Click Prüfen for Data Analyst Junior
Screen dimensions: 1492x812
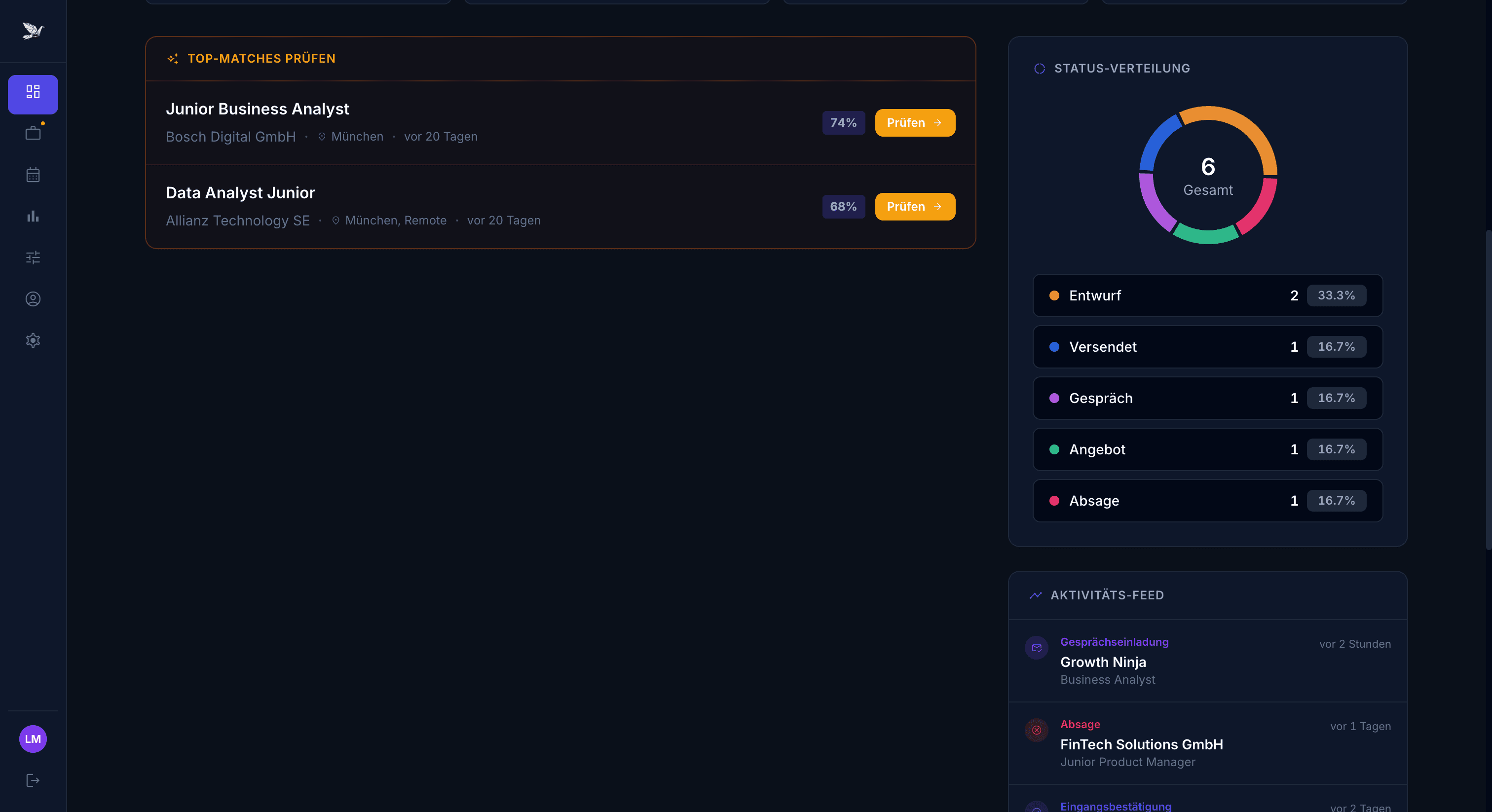point(915,207)
